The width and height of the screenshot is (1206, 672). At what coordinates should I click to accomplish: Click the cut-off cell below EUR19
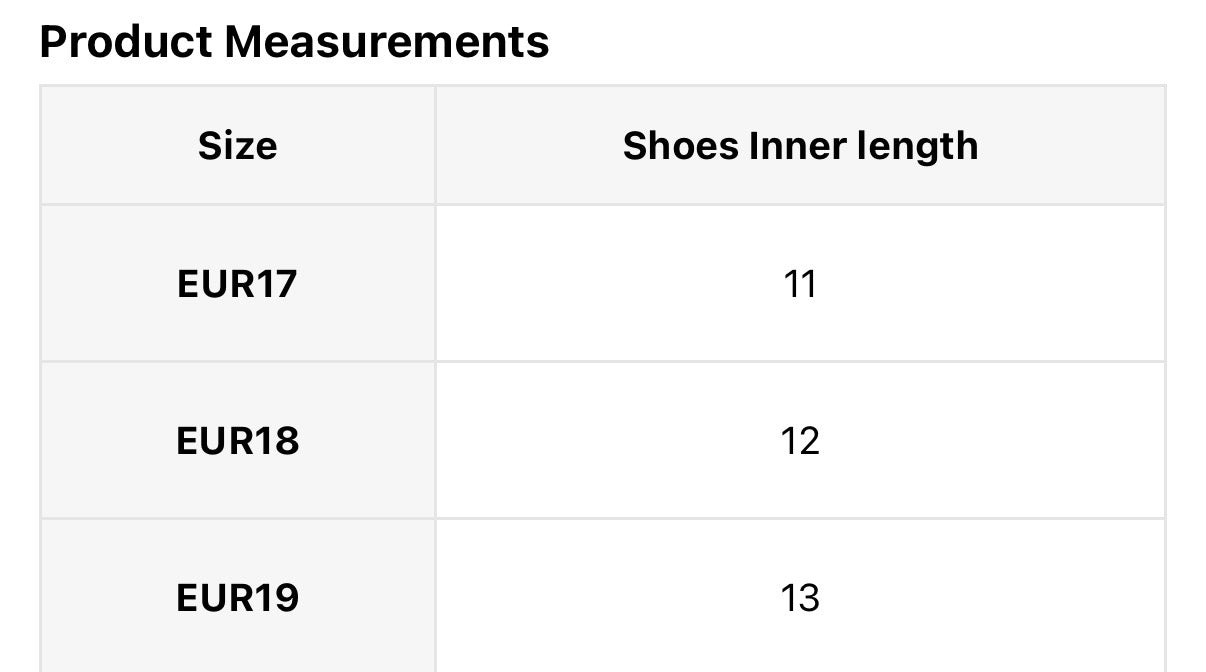point(237,666)
